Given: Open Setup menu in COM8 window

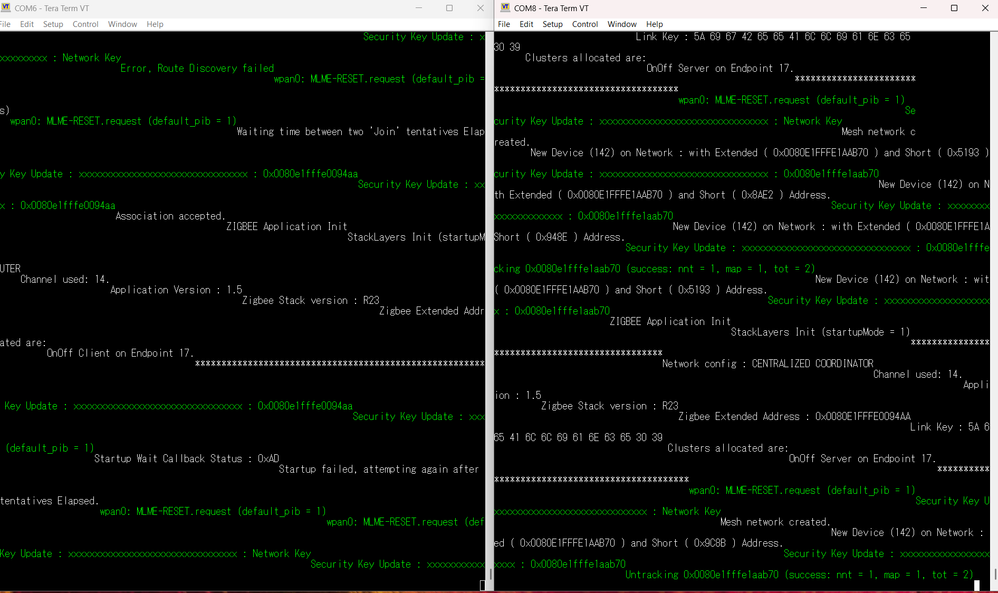Looking at the screenshot, I should point(552,24).
